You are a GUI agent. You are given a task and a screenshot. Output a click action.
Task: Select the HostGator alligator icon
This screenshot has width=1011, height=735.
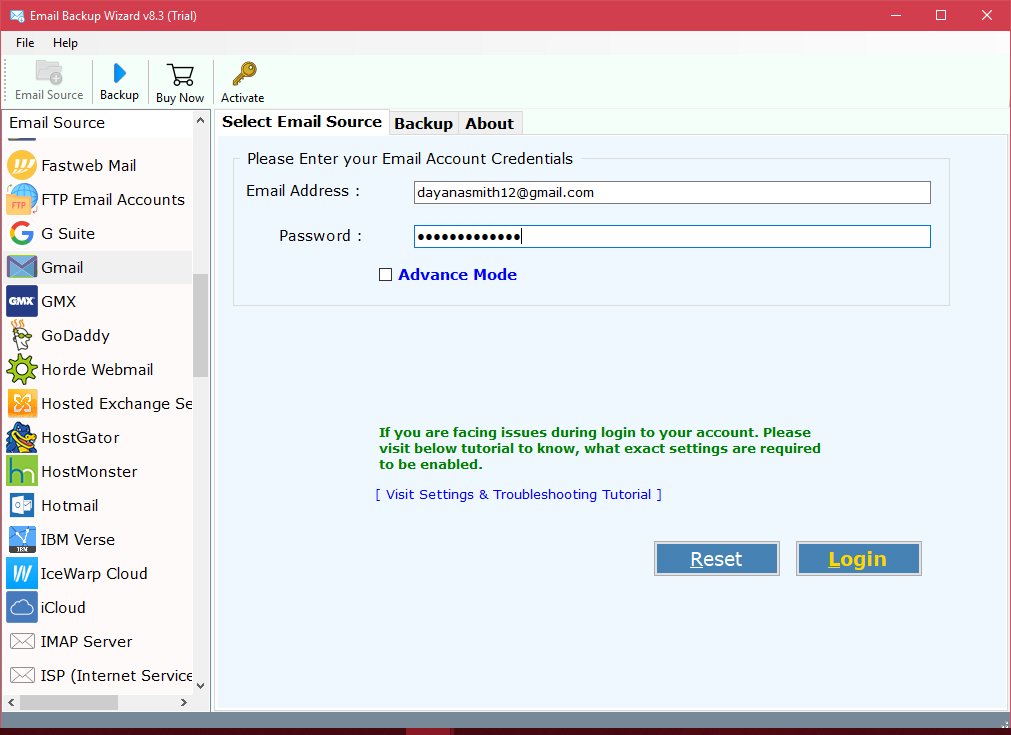[21, 438]
